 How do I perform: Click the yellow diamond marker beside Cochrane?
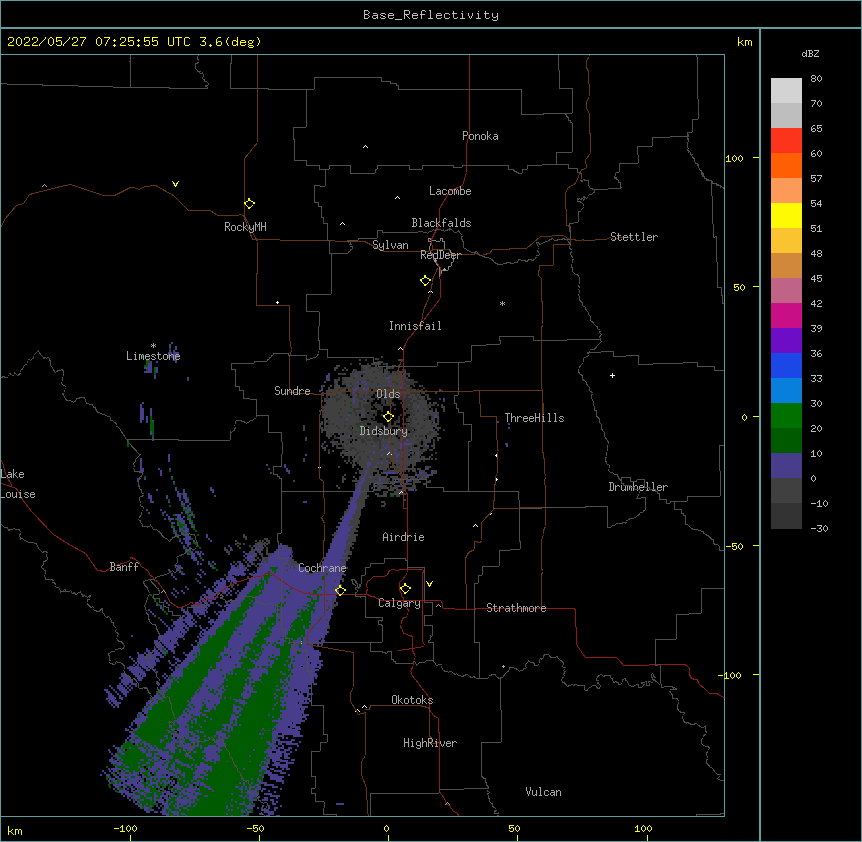coord(340,590)
